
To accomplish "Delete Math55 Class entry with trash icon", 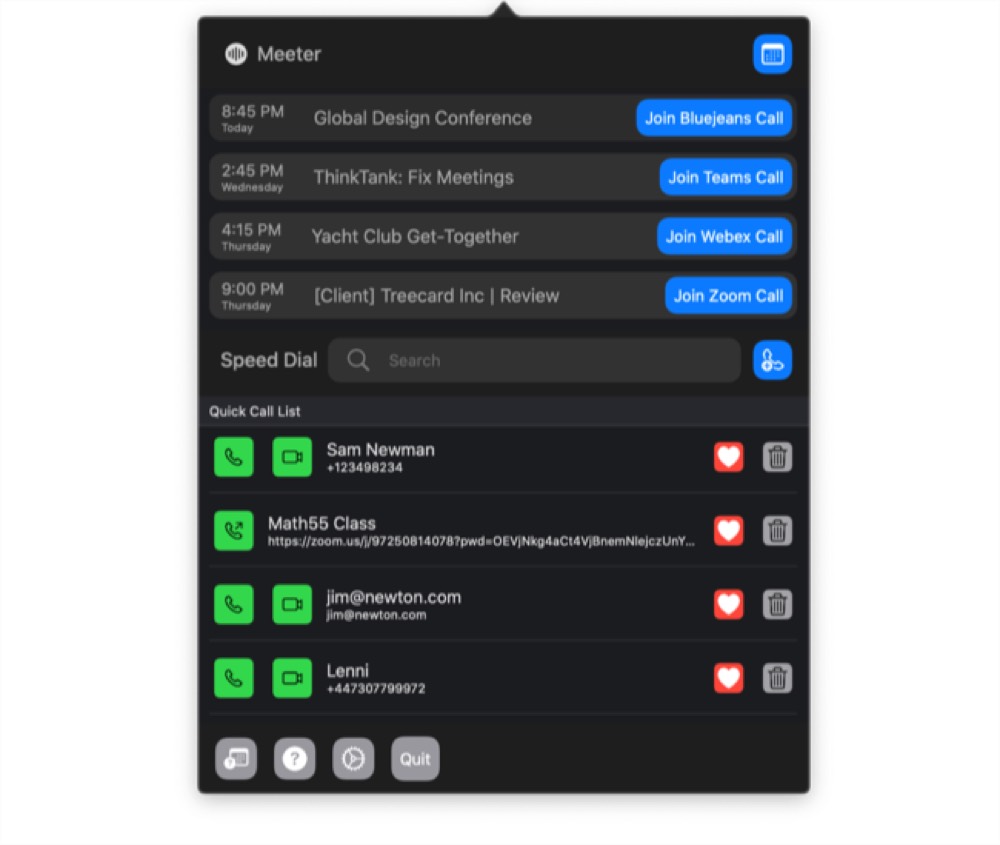I will [x=777, y=531].
